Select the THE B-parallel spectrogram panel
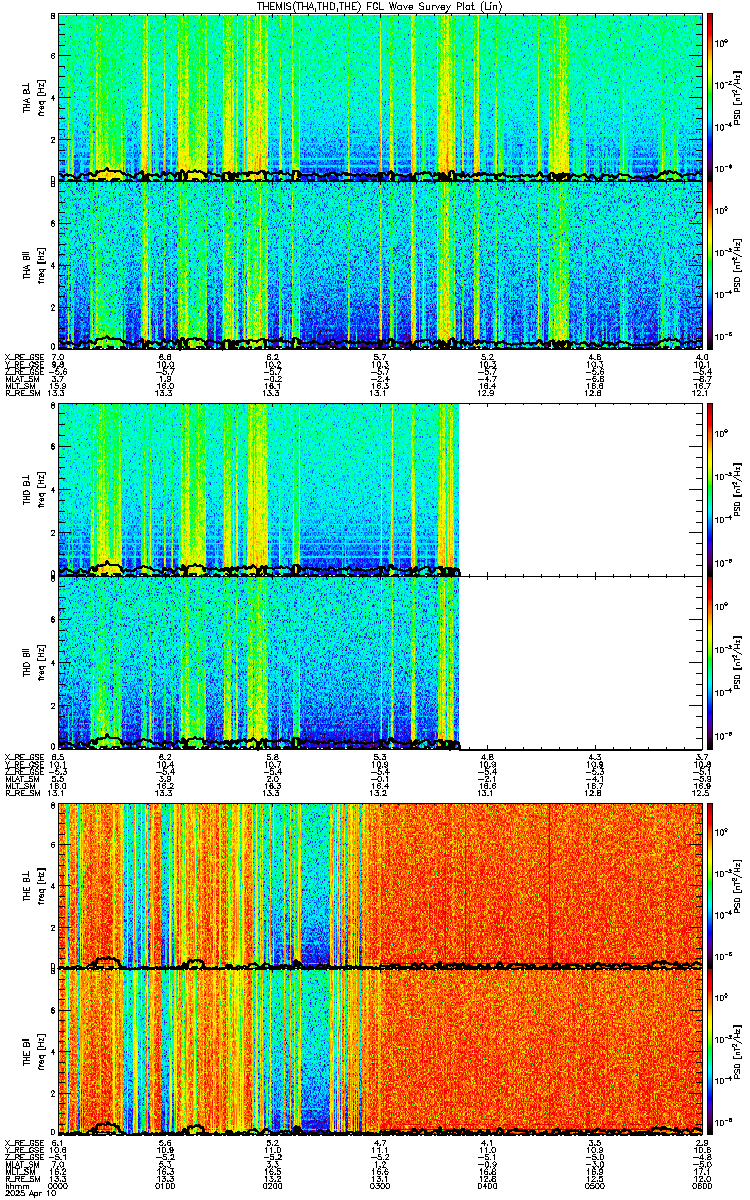 [x=381, y=1052]
